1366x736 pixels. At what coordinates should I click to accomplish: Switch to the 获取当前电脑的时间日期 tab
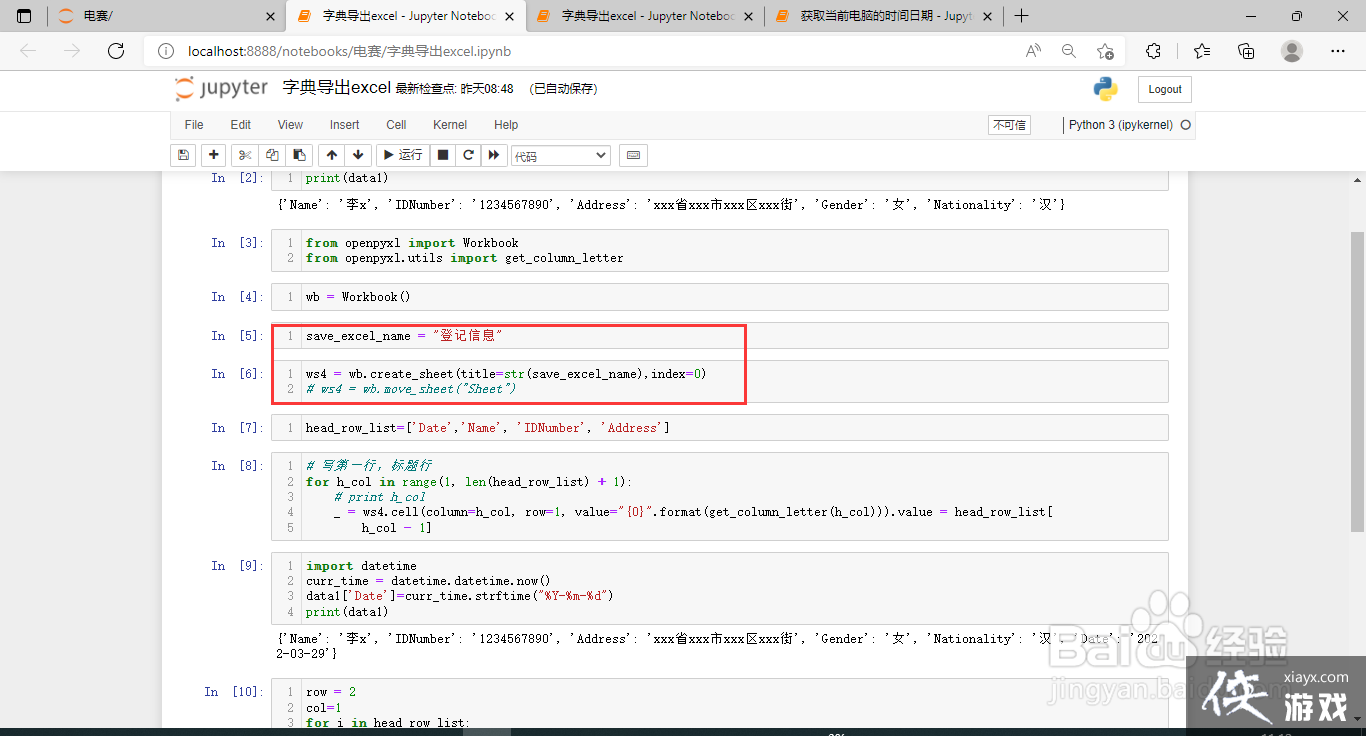tap(884, 16)
